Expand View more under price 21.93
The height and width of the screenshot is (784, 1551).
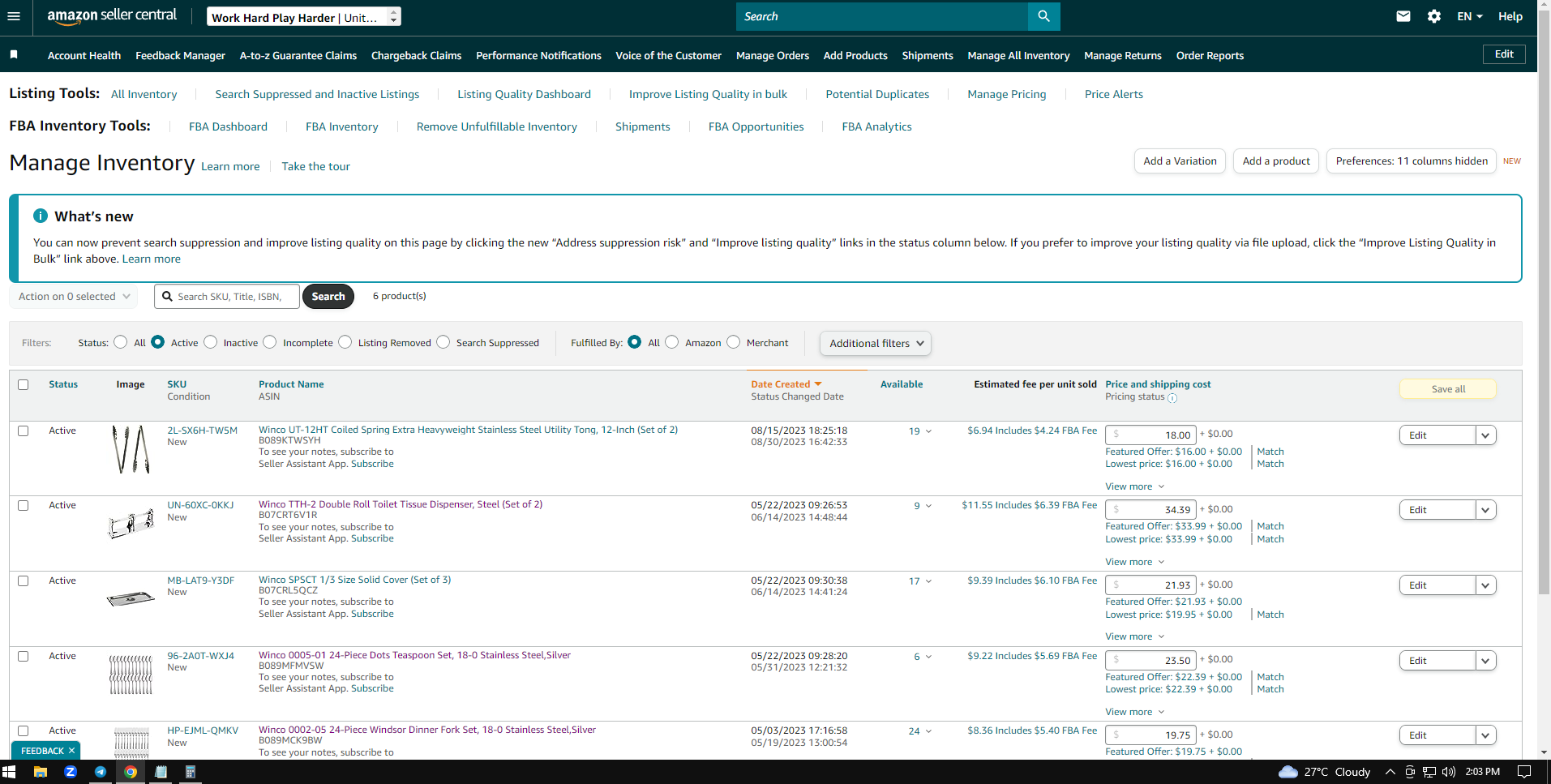click(1135, 636)
